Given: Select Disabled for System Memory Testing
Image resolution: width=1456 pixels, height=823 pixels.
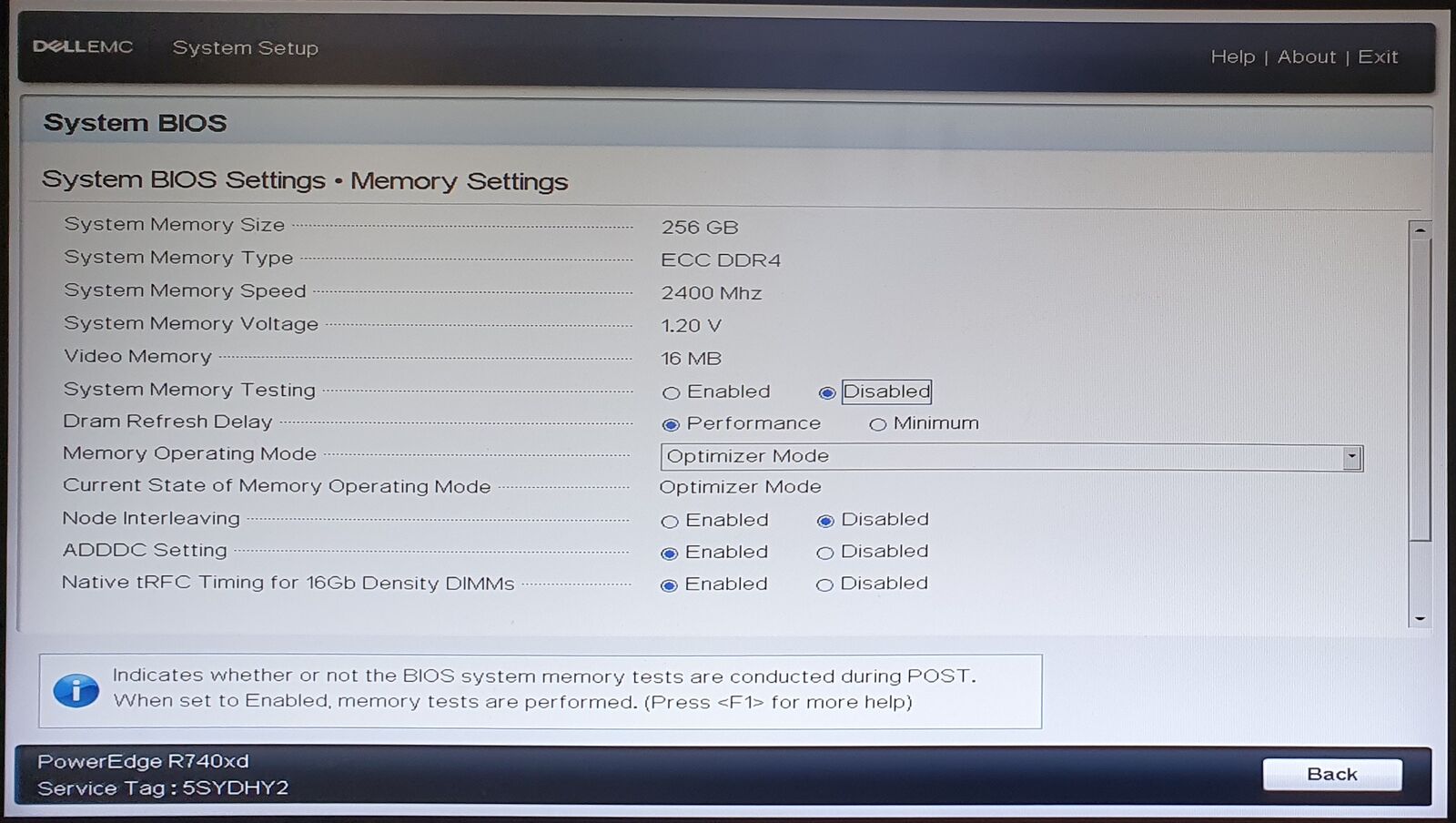Looking at the screenshot, I should [827, 393].
